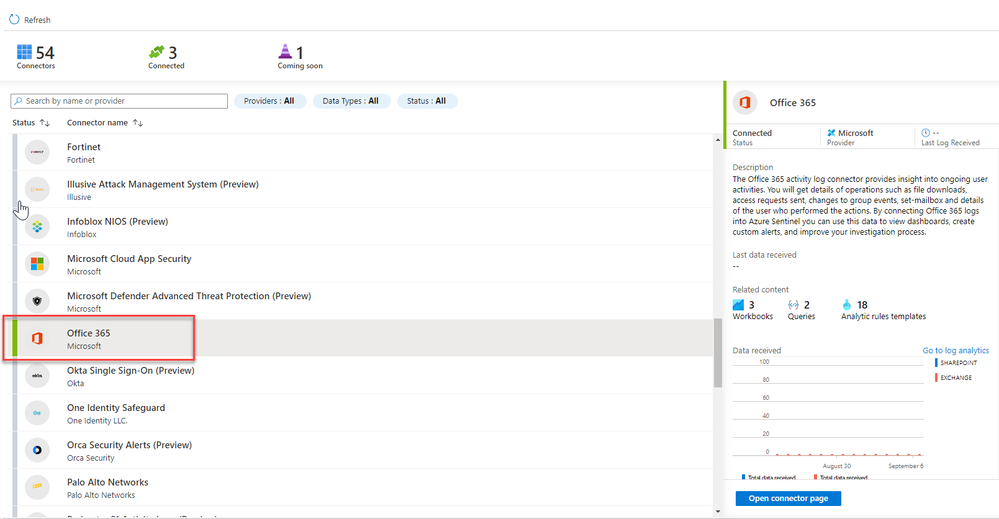Select the Office 365 connector row

363,338
